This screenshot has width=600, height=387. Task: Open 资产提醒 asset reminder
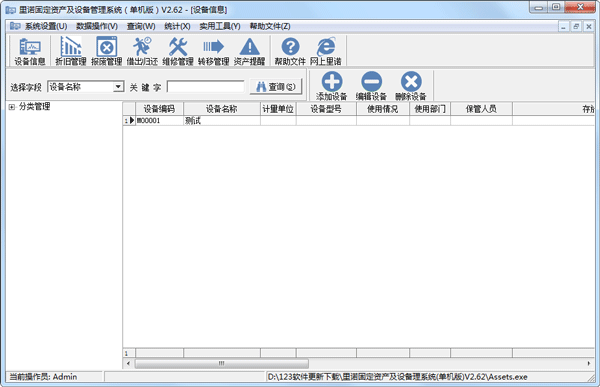249,51
